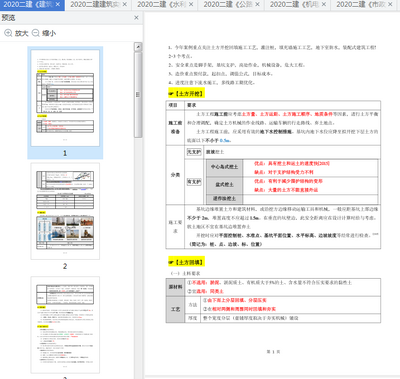Click the 项目 table header cell
The height and width of the screenshot is (379, 400).
tap(175, 105)
